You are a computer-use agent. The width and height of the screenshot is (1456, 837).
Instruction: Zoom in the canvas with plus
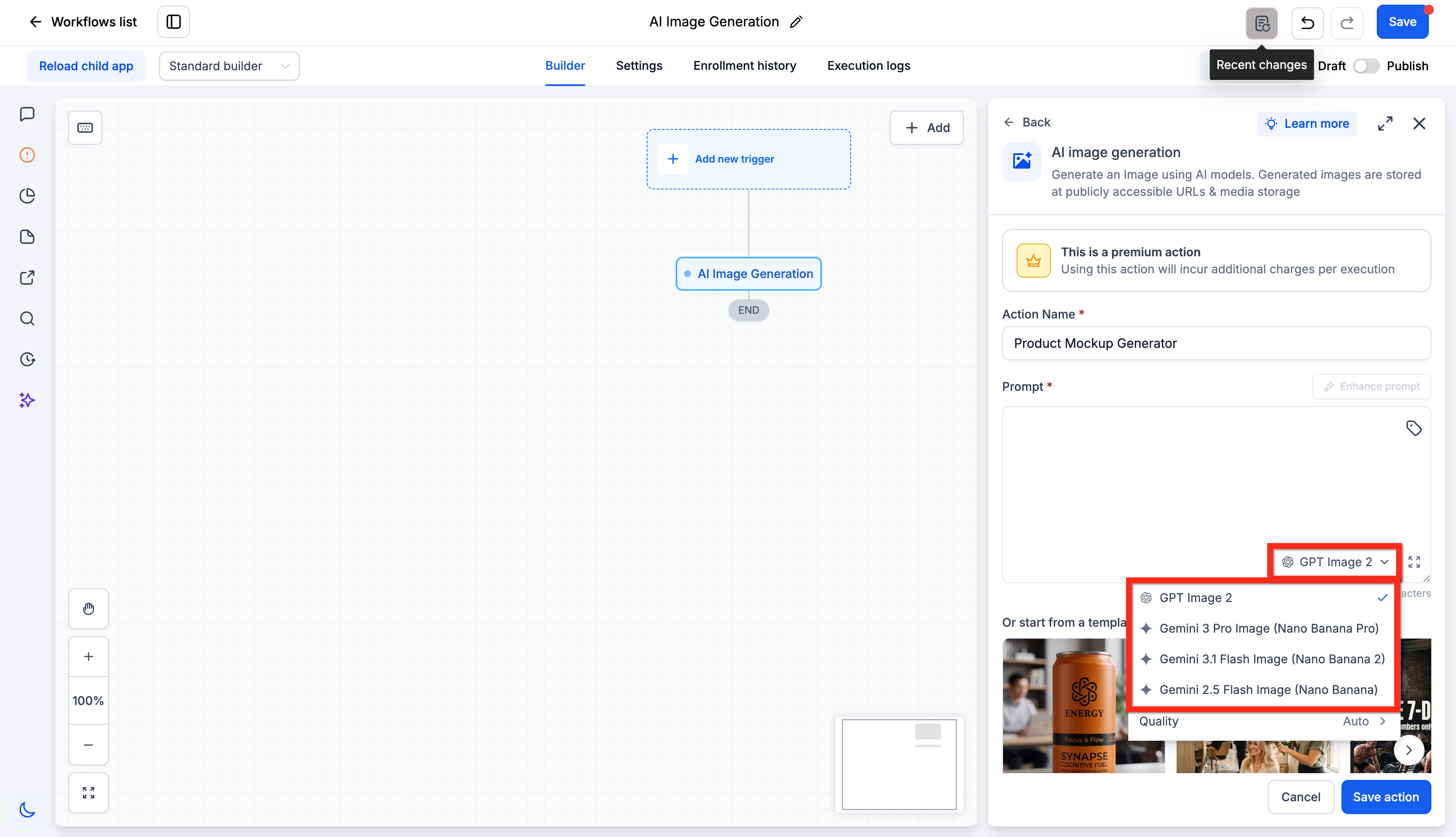tap(89, 656)
